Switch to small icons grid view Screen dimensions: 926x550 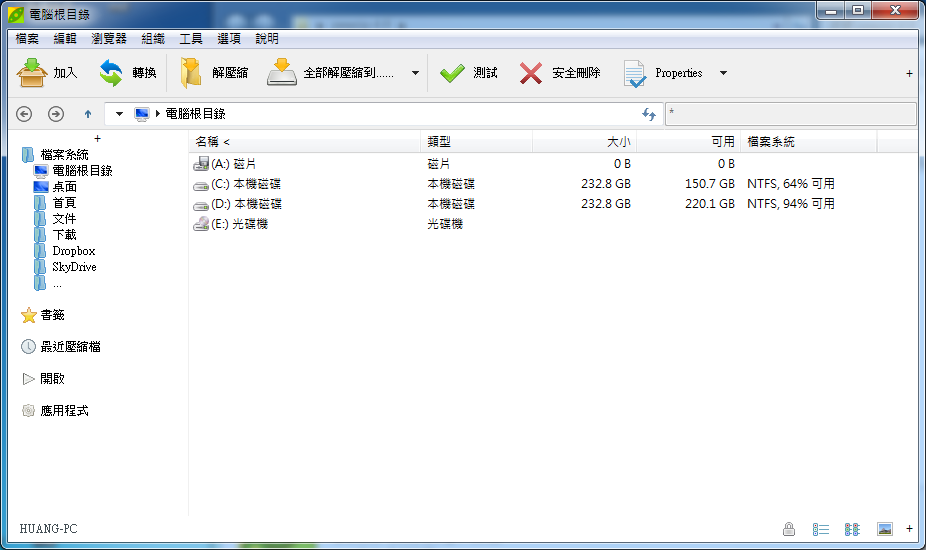tap(852, 529)
